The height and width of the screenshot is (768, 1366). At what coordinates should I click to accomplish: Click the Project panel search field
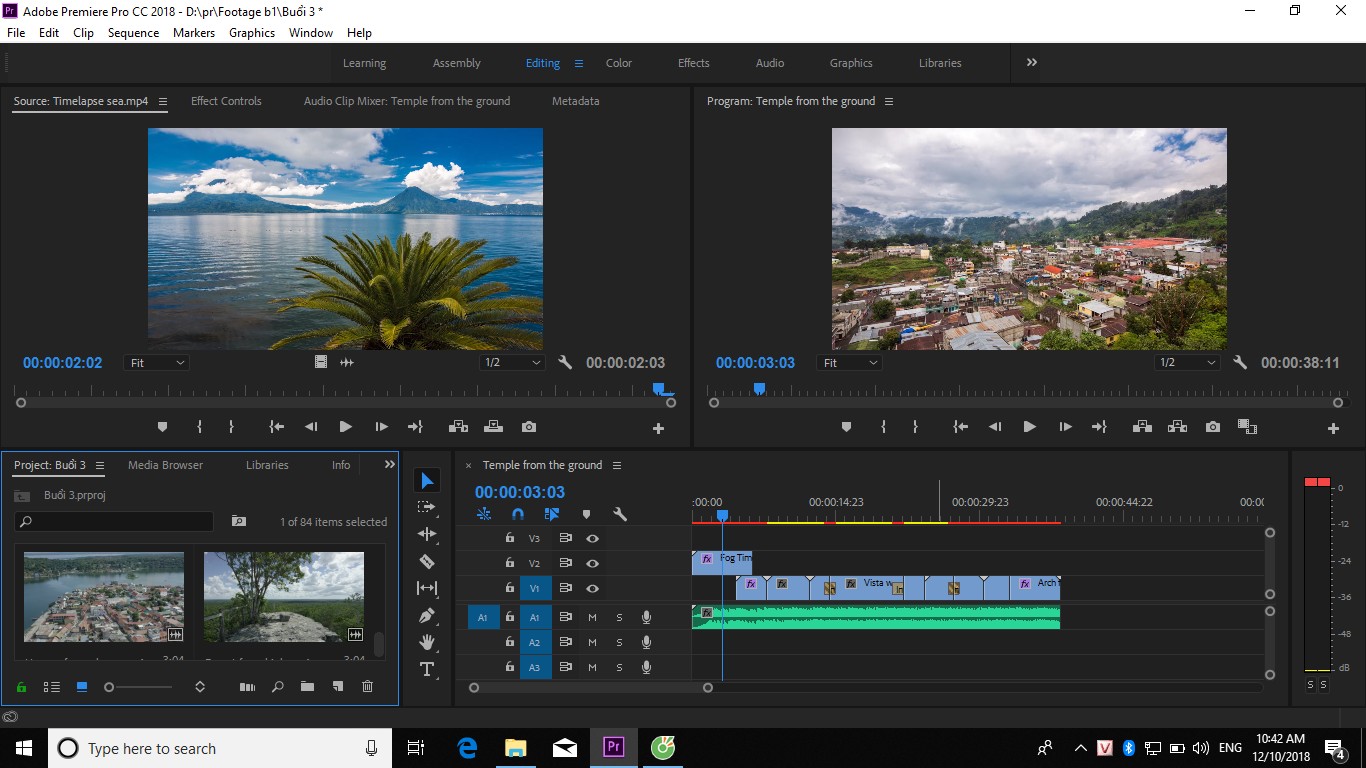click(114, 522)
